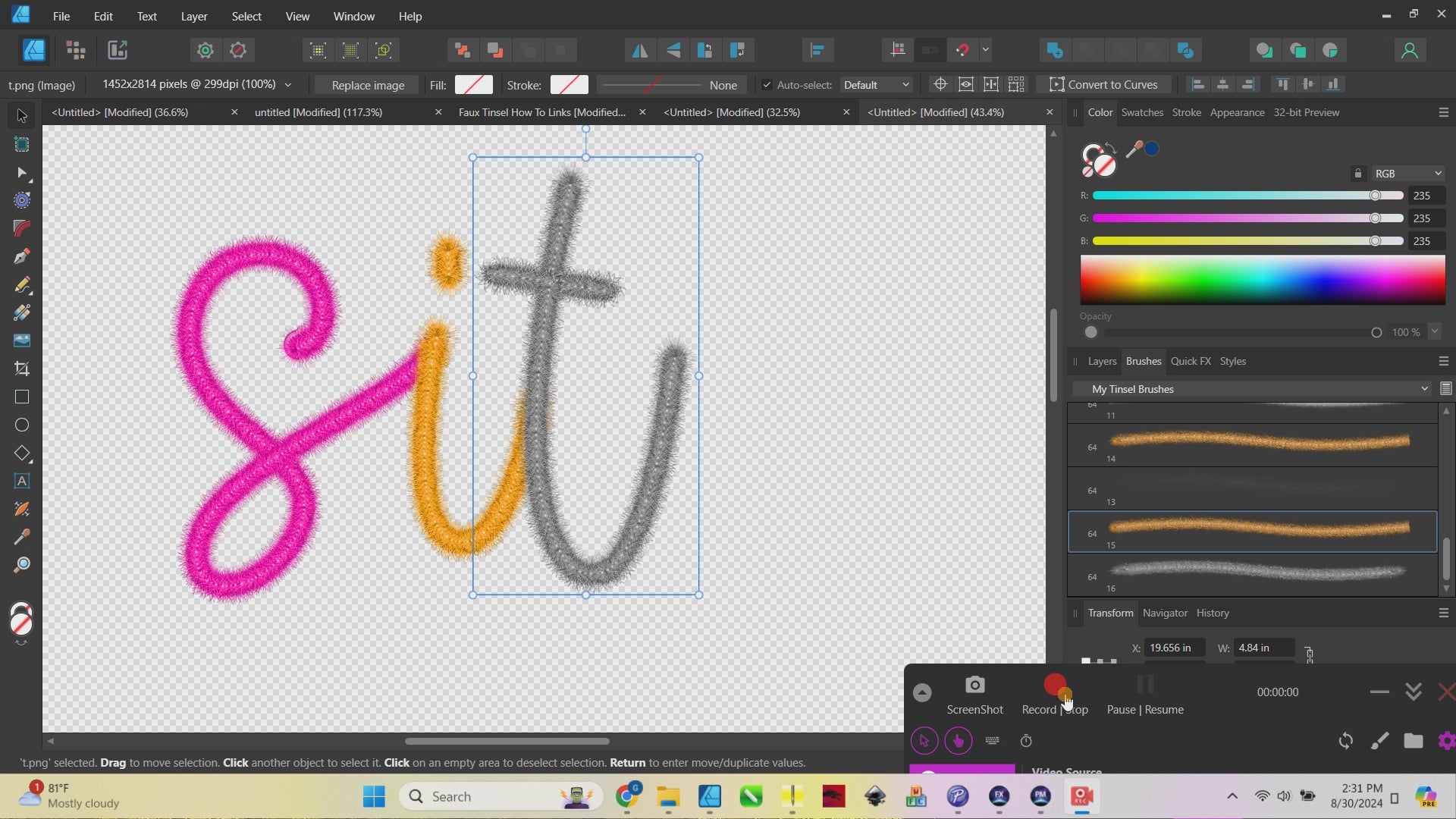This screenshot has height=819, width=1456.
Task: Switch to the Swatches tab
Action: pyautogui.click(x=1141, y=112)
